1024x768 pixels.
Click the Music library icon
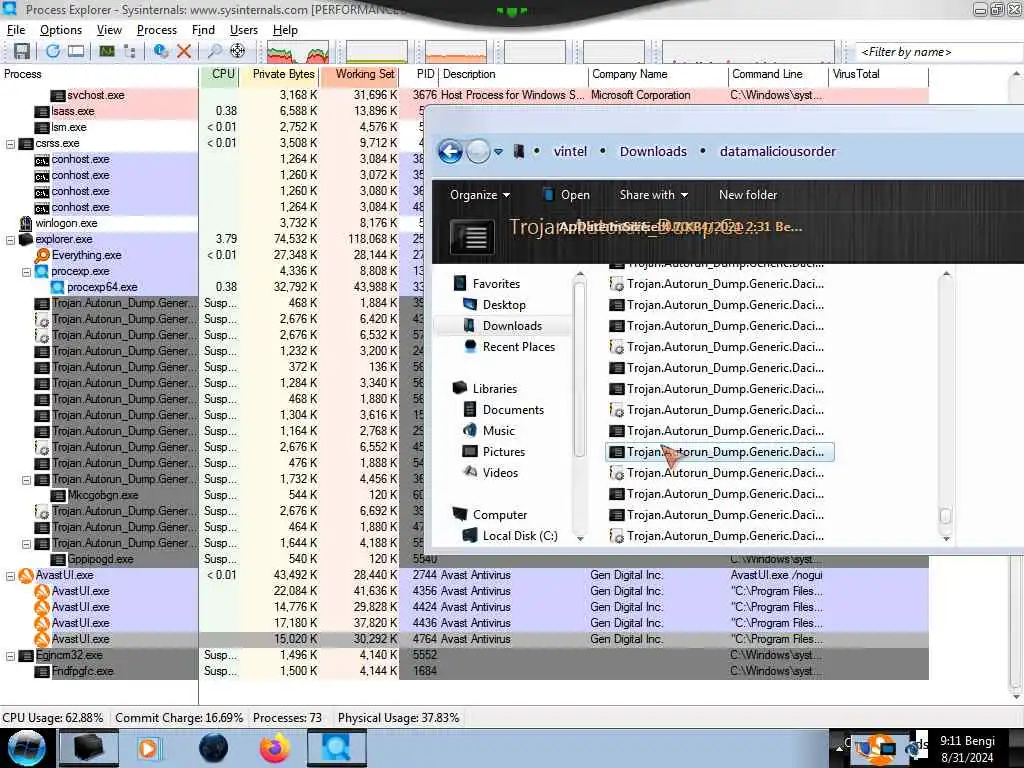tap(470, 430)
